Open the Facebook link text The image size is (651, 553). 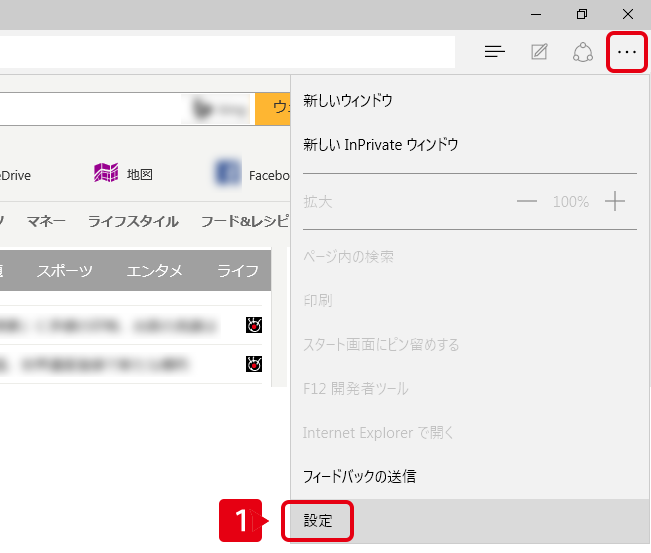[x=269, y=176]
